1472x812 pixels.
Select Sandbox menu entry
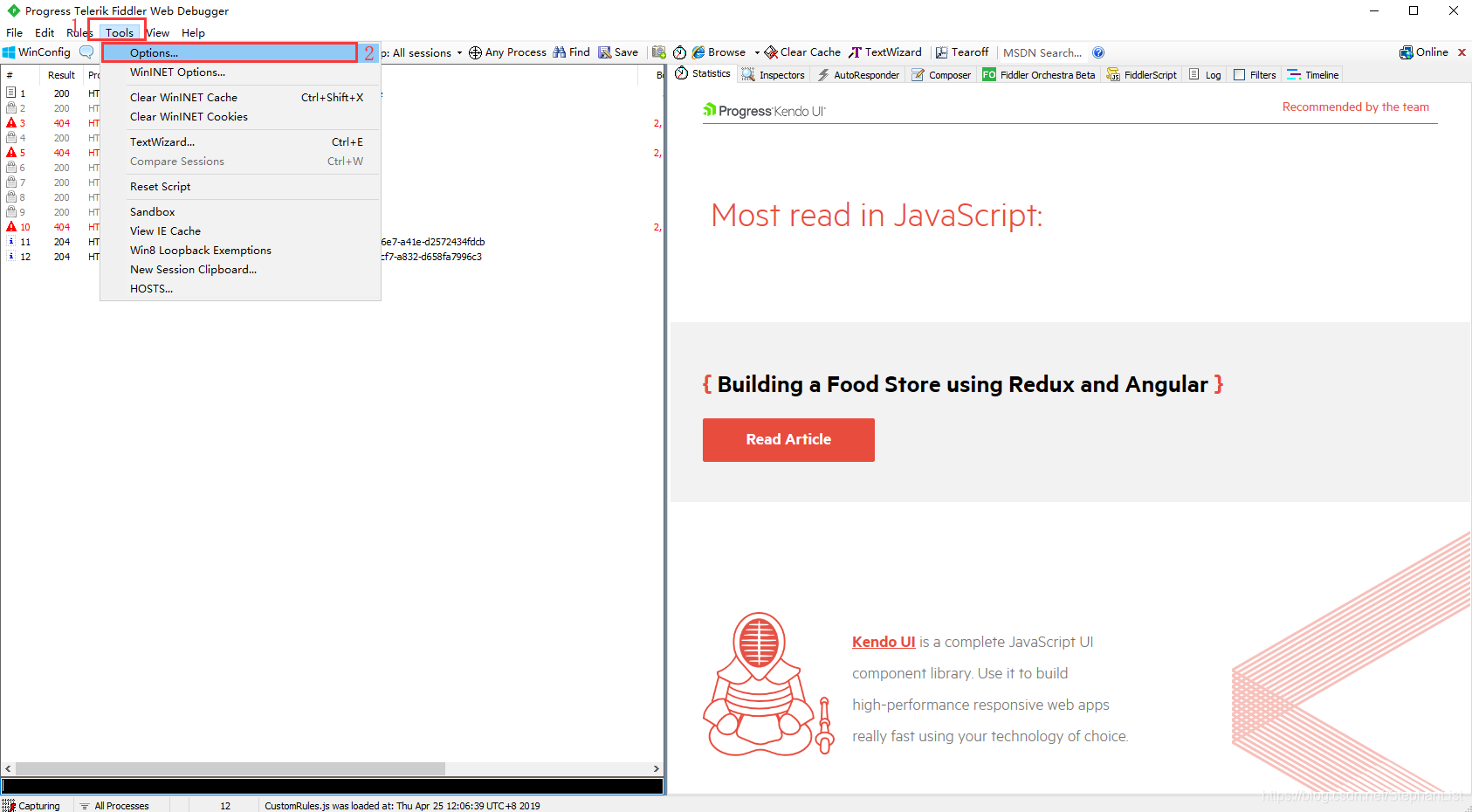(x=240, y=212)
